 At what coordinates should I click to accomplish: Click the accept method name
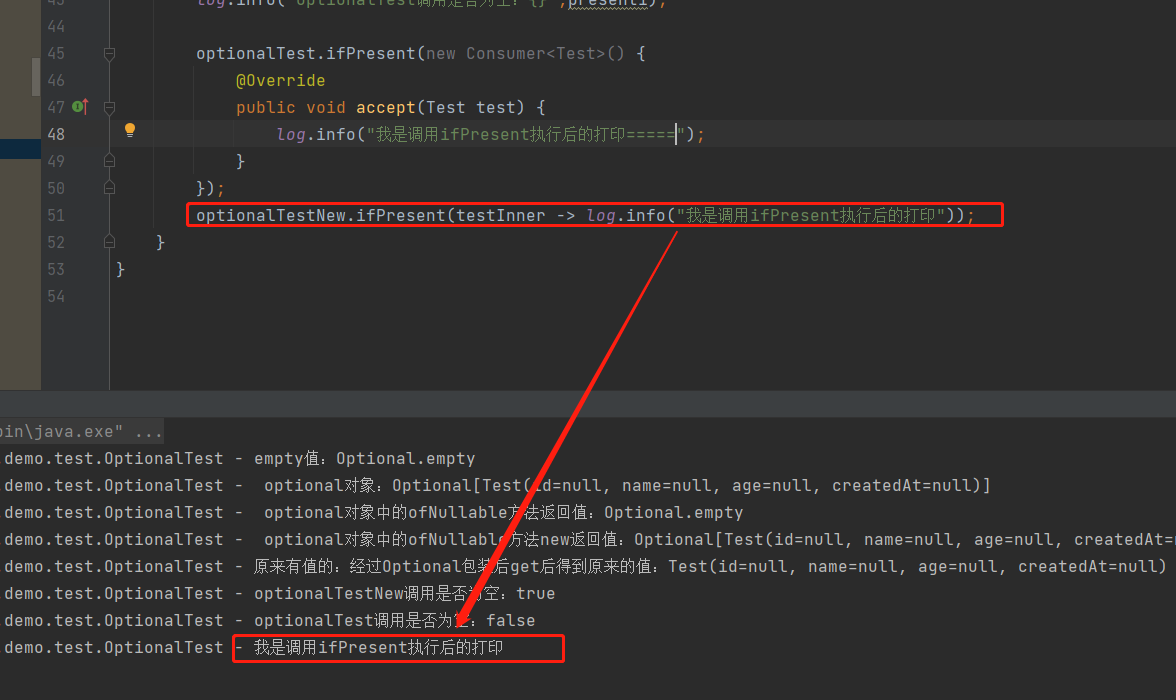tap(386, 107)
